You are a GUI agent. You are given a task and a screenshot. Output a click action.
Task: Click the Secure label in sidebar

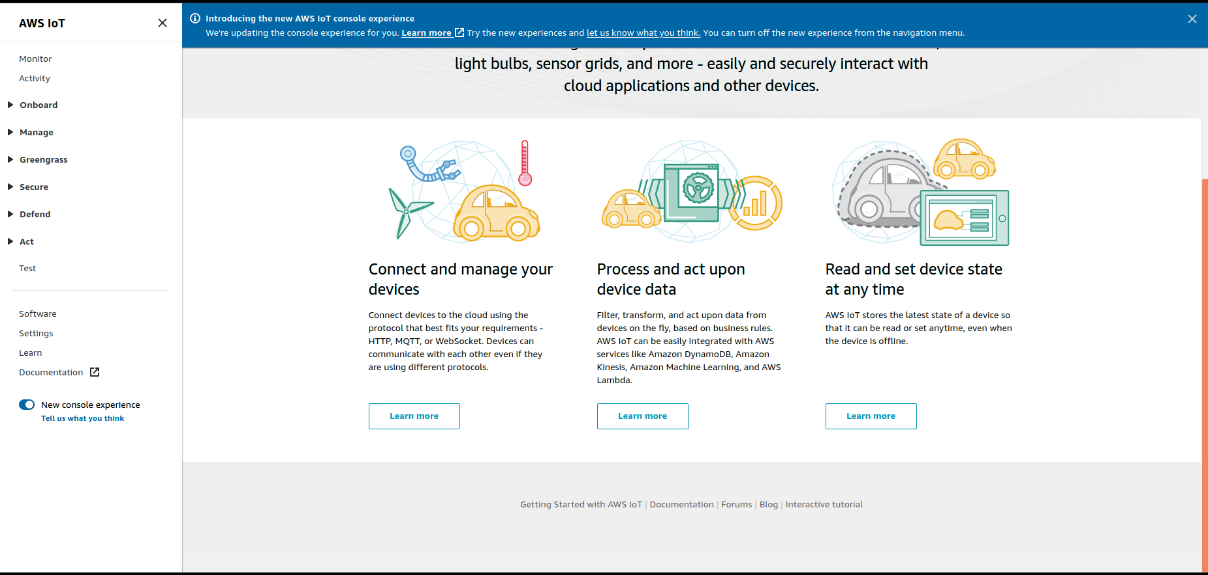tap(34, 187)
